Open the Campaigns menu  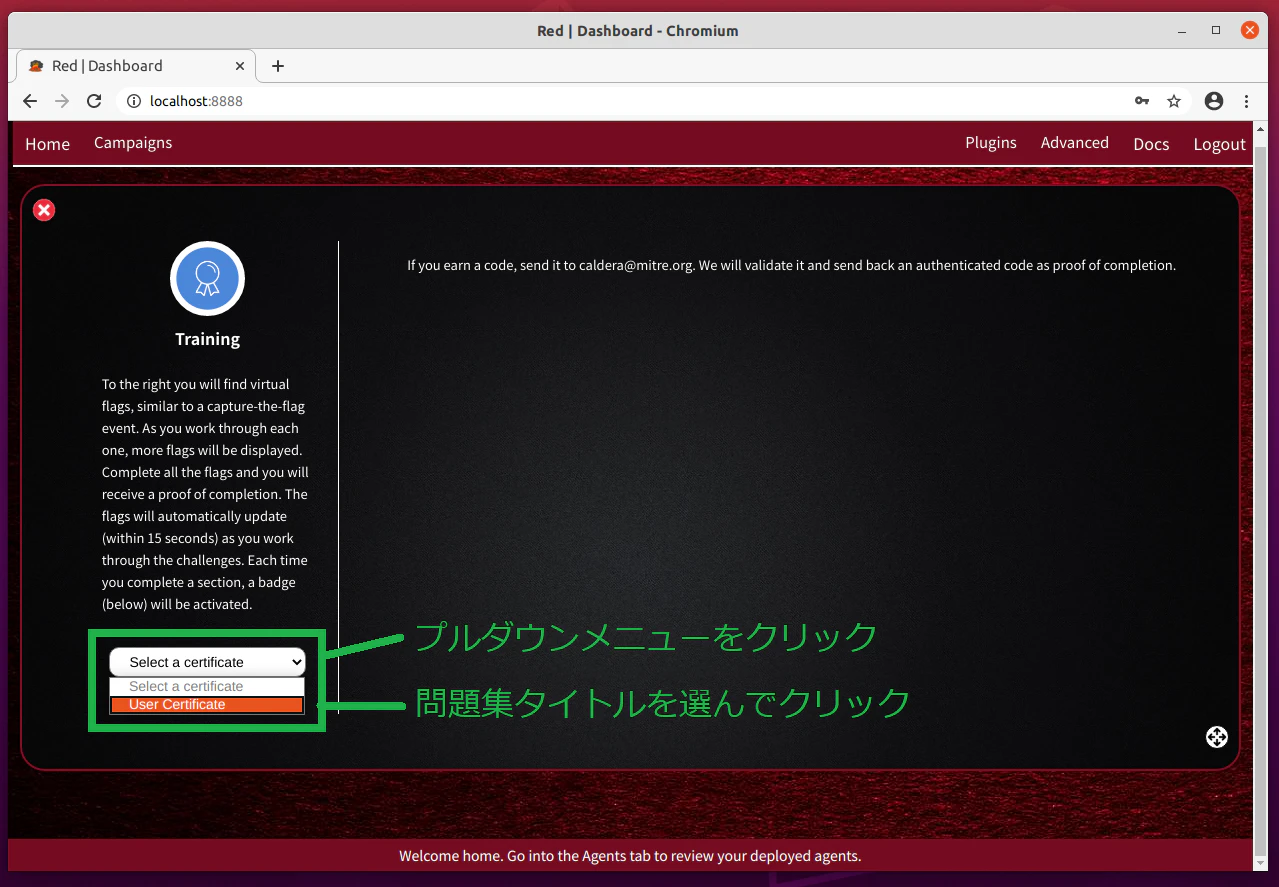133,143
